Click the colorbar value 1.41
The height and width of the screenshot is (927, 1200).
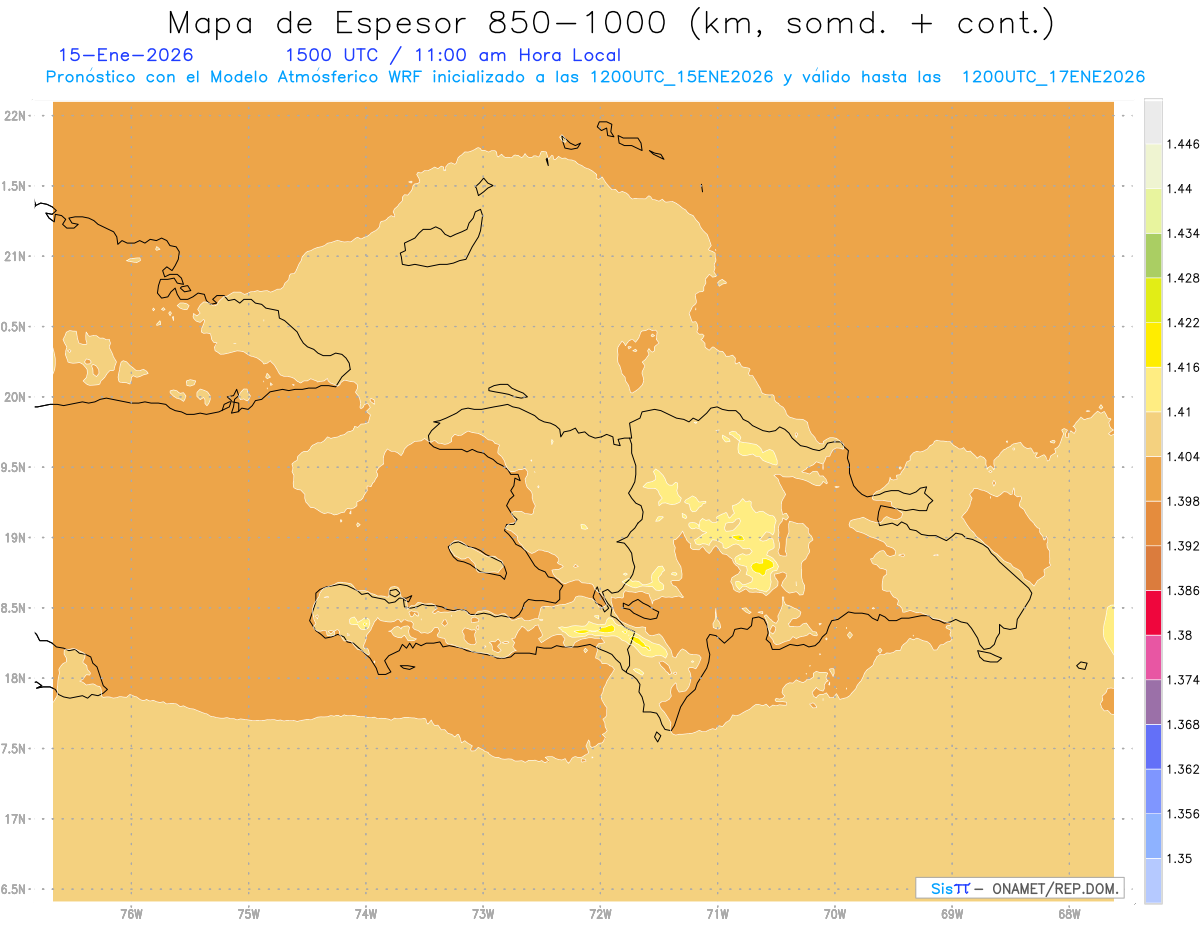click(x=1181, y=412)
